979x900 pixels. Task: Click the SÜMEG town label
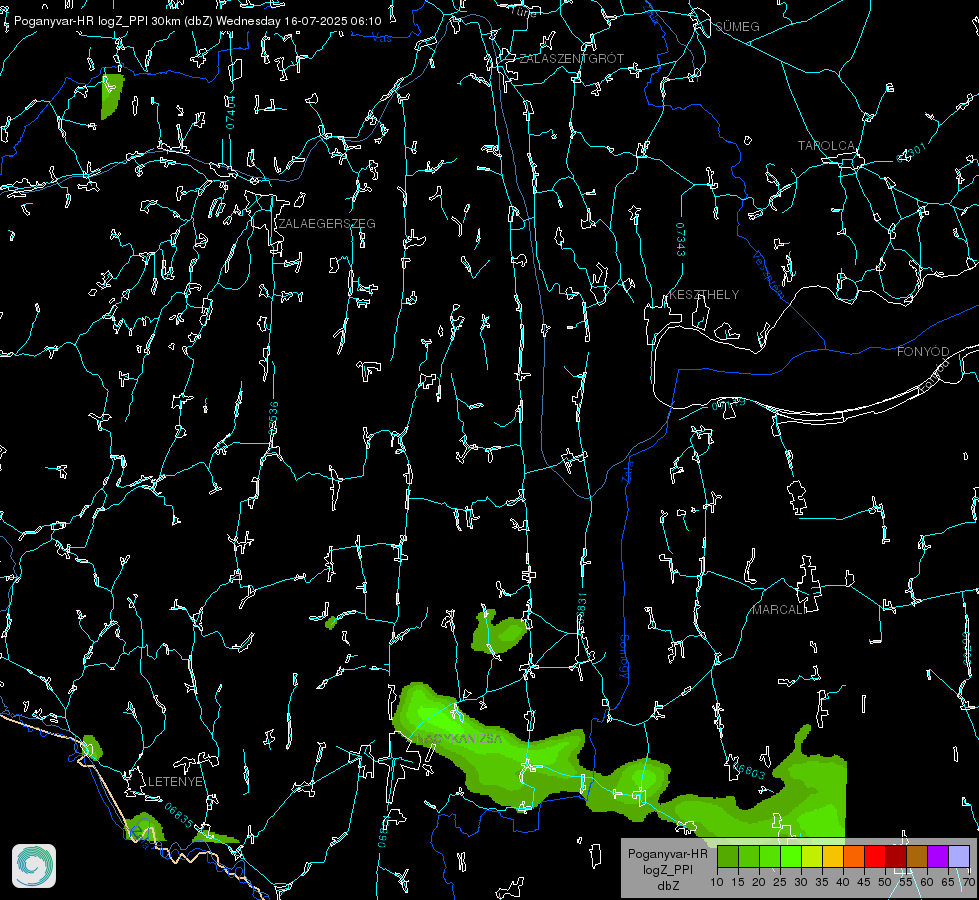click(x=737, y=27)
